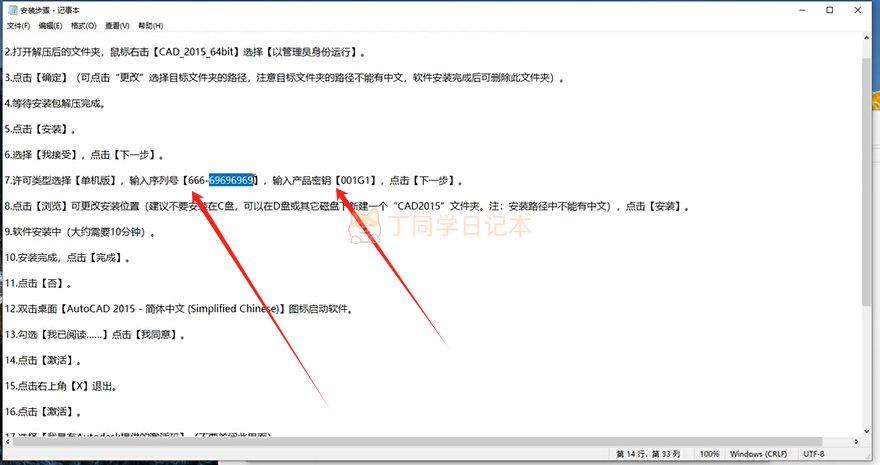Click the line 6.选择【我接受】
The image size is (880, 465).
click(x=85, y=155)
